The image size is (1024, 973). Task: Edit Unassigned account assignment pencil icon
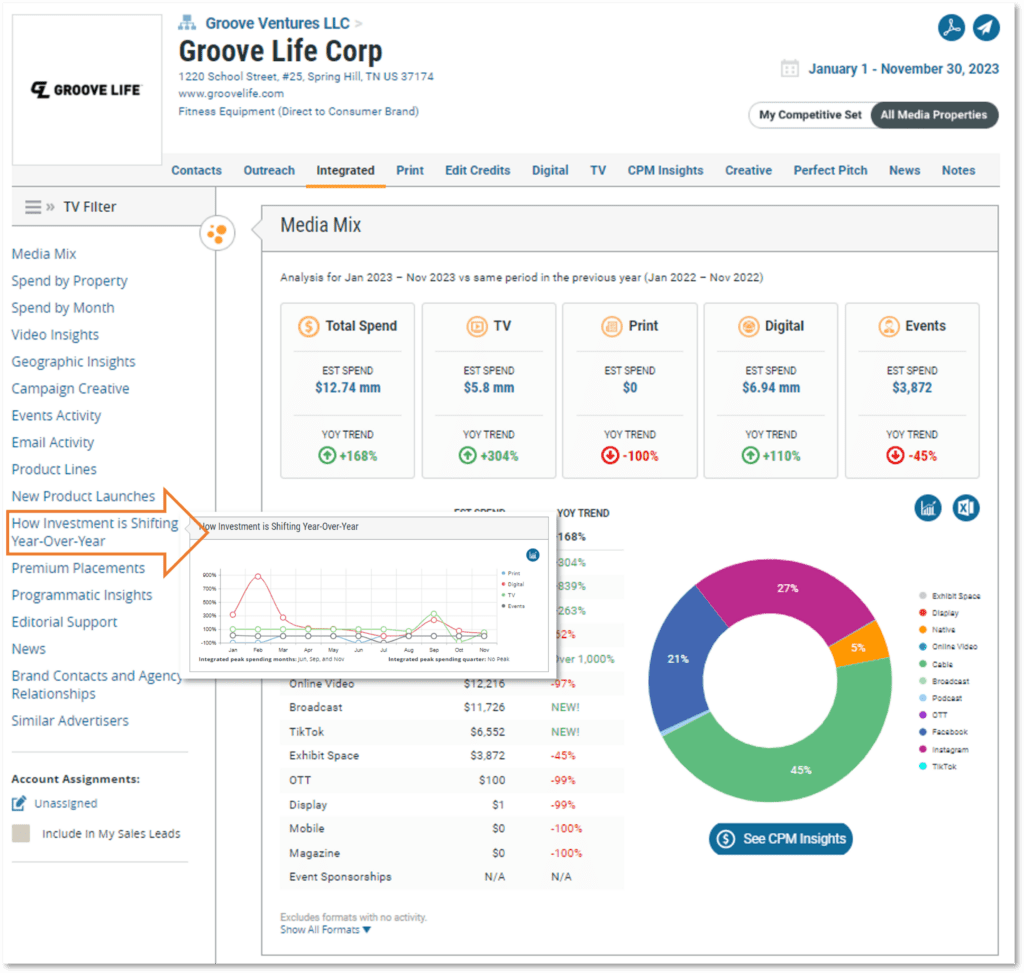click(19, 803)
